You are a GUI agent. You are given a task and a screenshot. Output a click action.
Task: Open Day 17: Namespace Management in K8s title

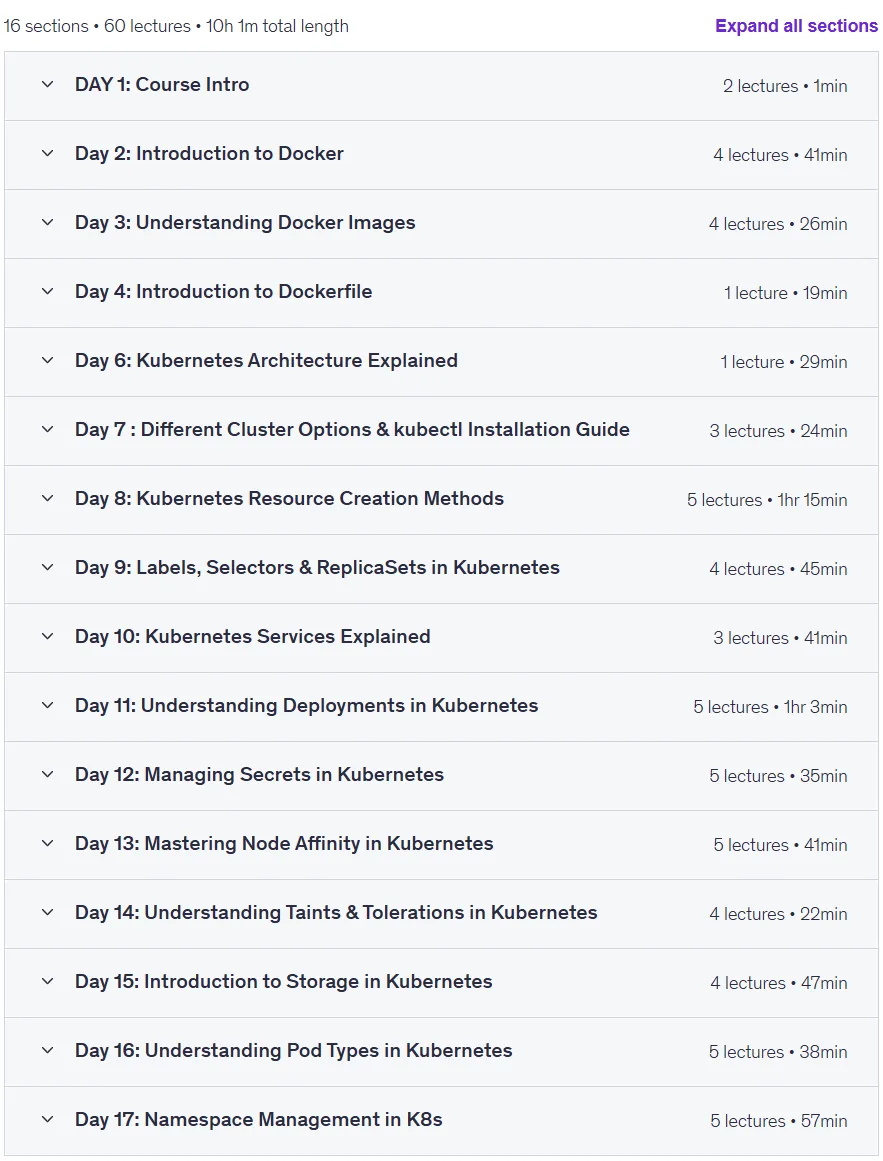pyautogui.click(x=258, y=1120)
